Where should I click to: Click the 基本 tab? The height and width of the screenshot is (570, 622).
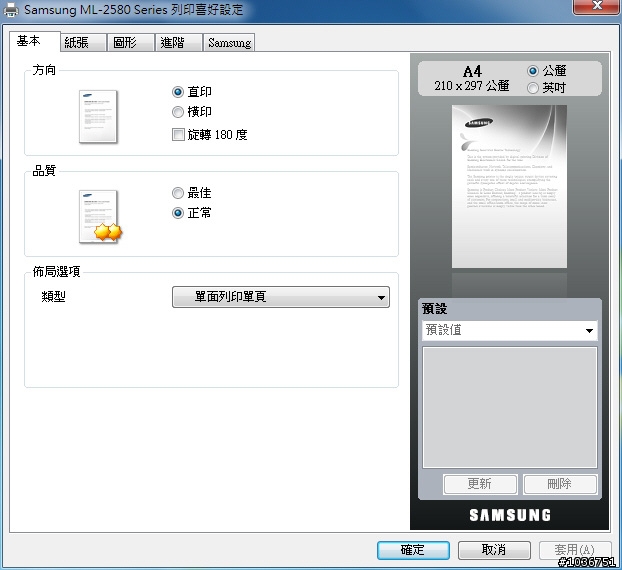coord(35,41)
